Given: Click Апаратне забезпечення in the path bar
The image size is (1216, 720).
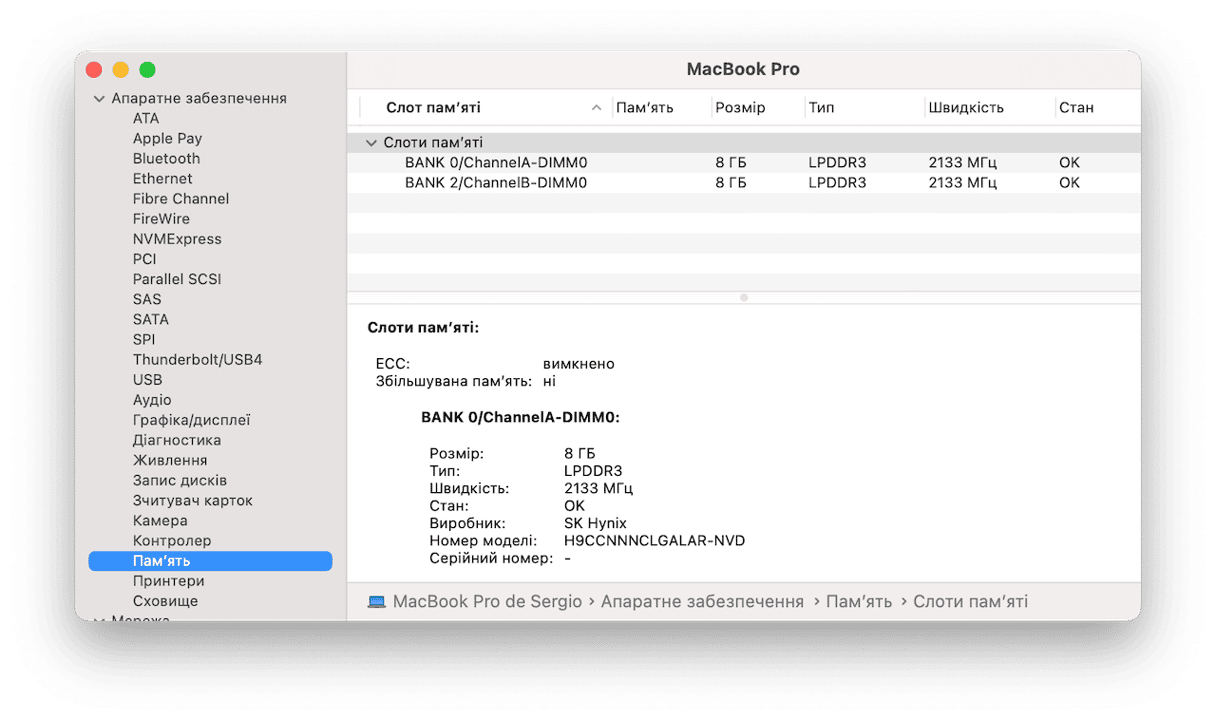Looking at the screenshot, I should click(702, 602).
